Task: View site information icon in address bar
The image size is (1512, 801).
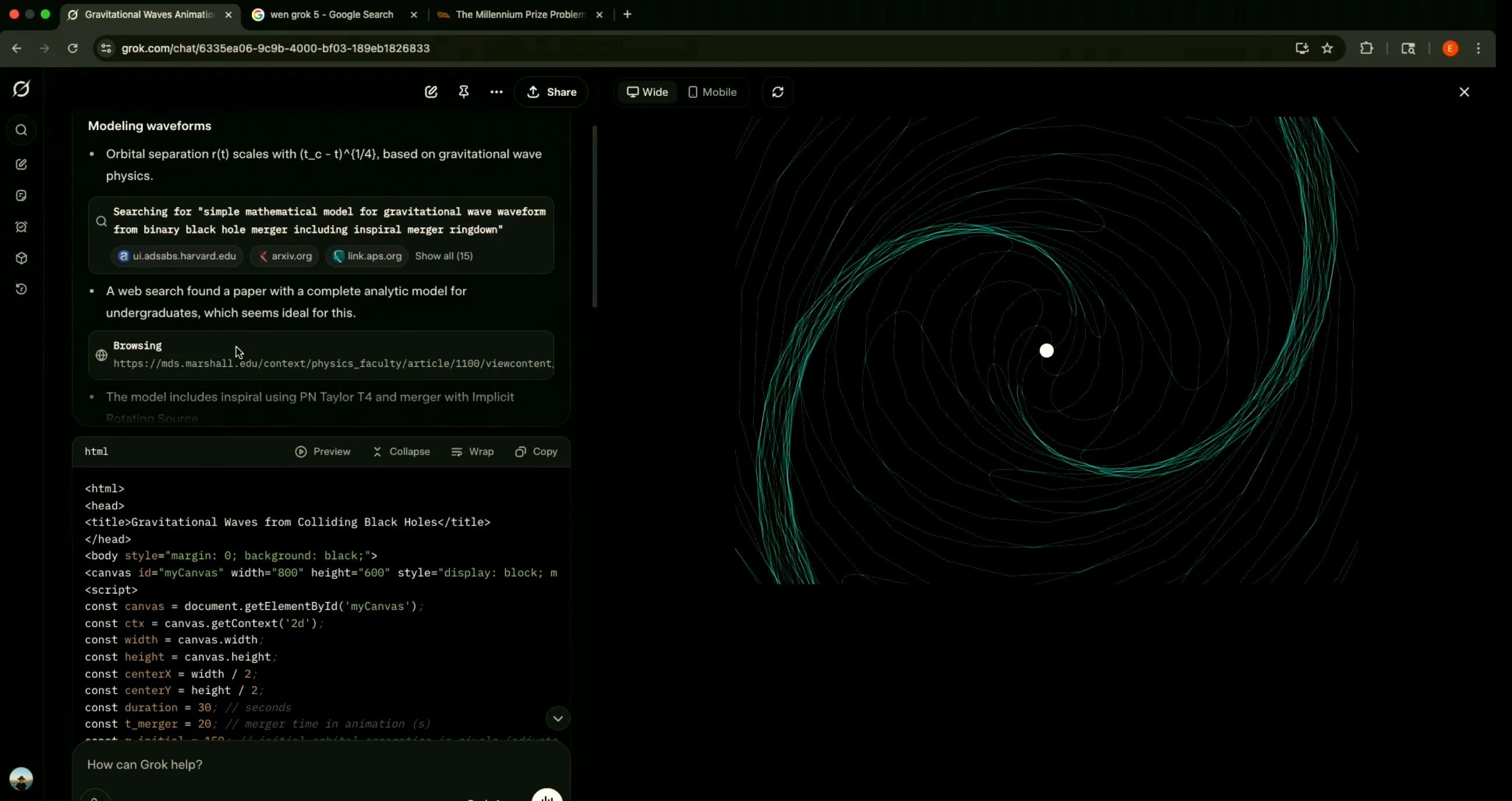Action: pyautogui.click(x=106, y=48)
